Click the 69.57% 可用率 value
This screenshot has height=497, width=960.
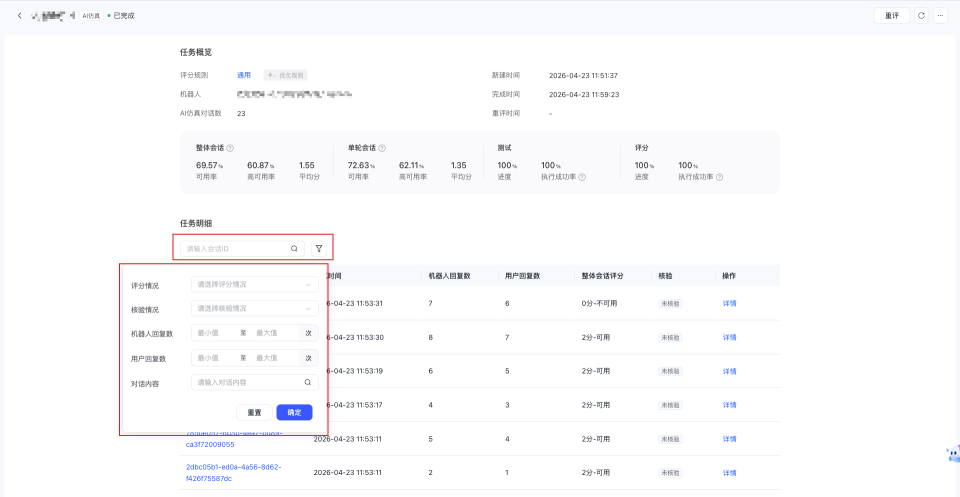[x=209, y=165]
